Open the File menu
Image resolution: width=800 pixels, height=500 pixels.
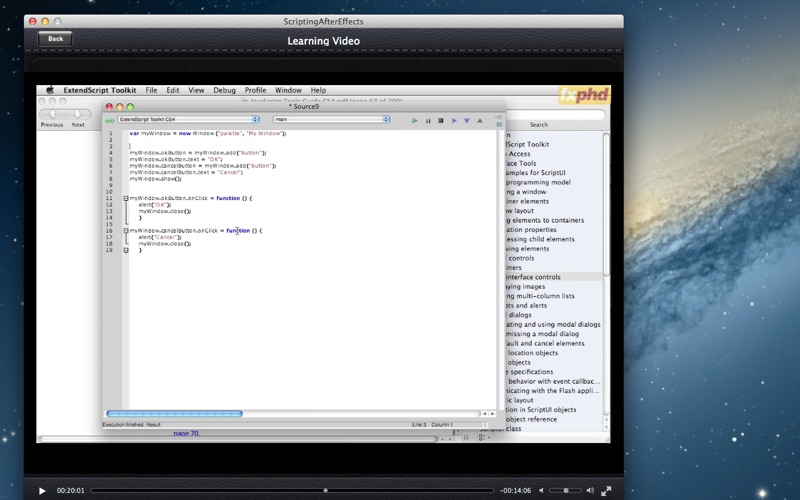[151, 90]
